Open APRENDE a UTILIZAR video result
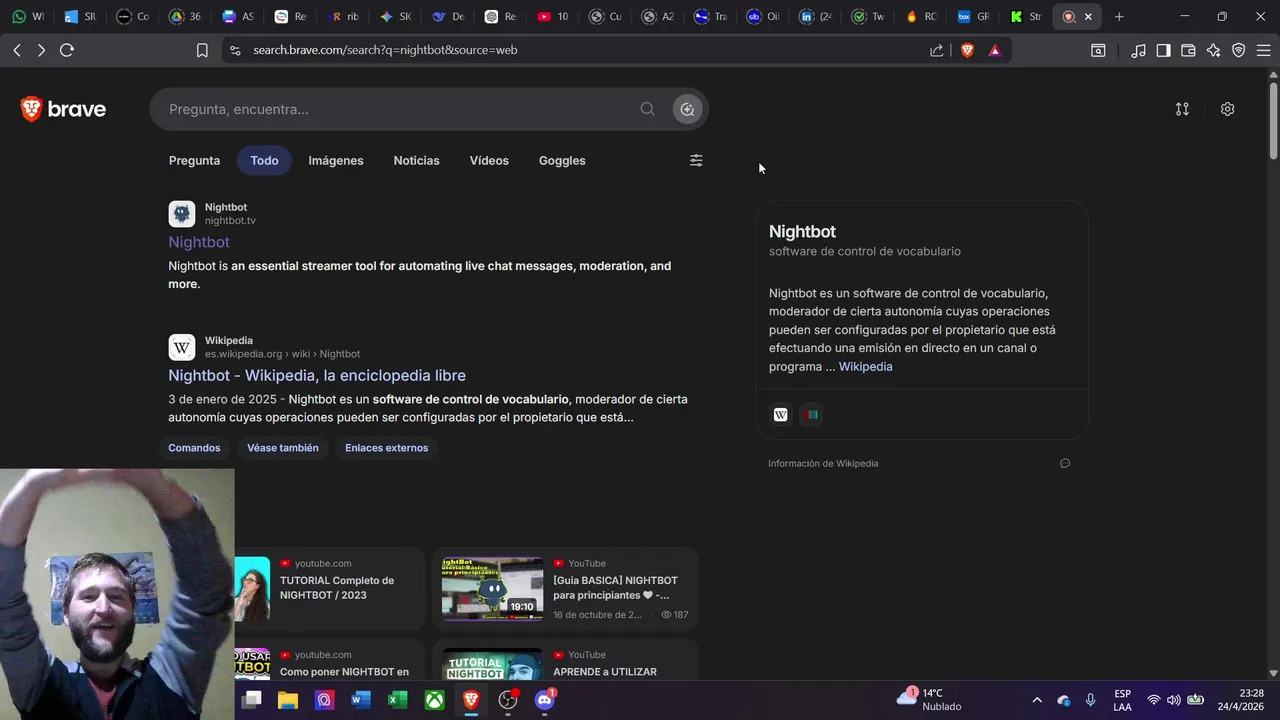Image resolution: width=1280 pixels, height=720 pixels. (605, 672)
